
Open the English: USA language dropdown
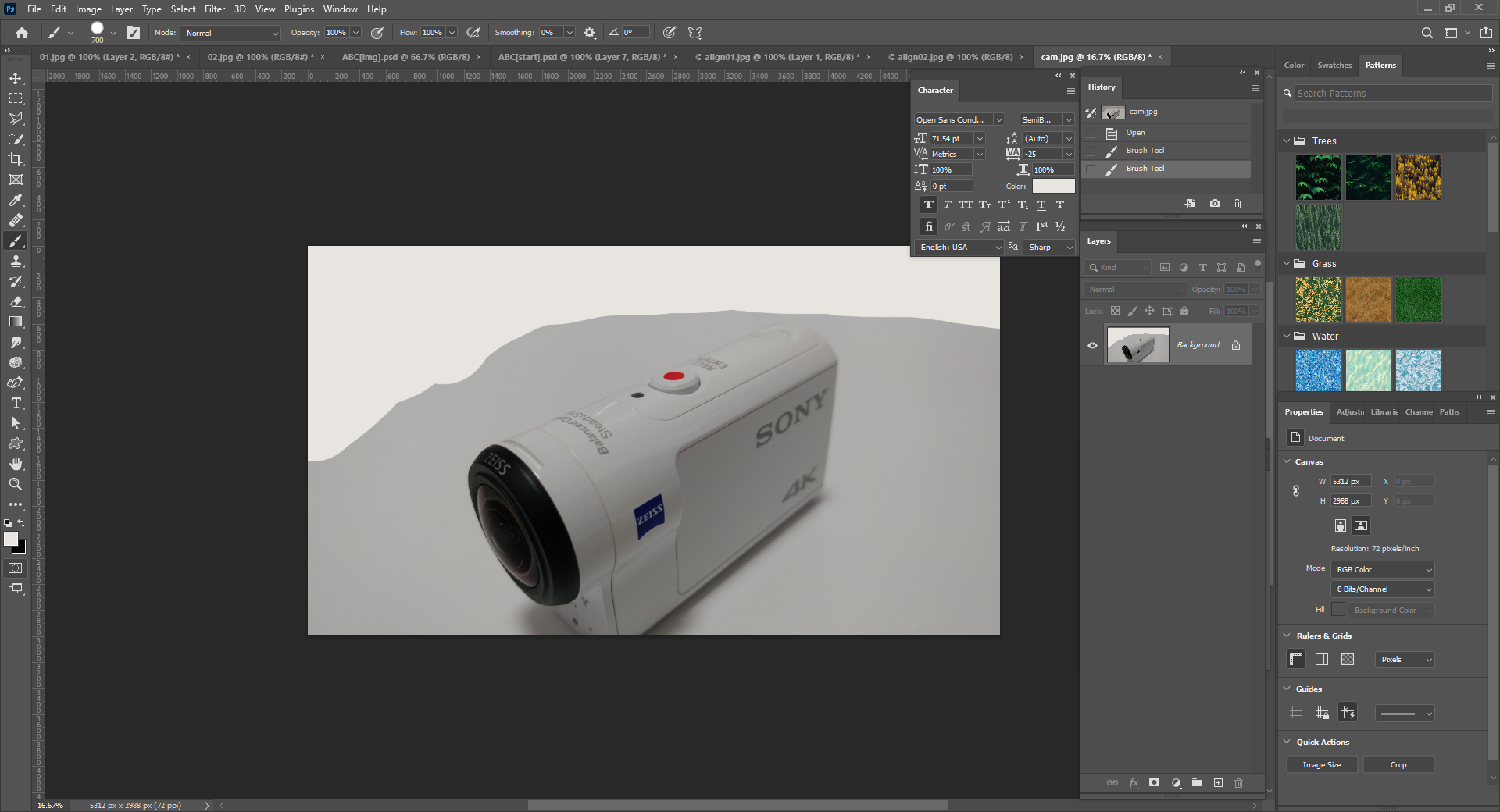coord(959,247)
